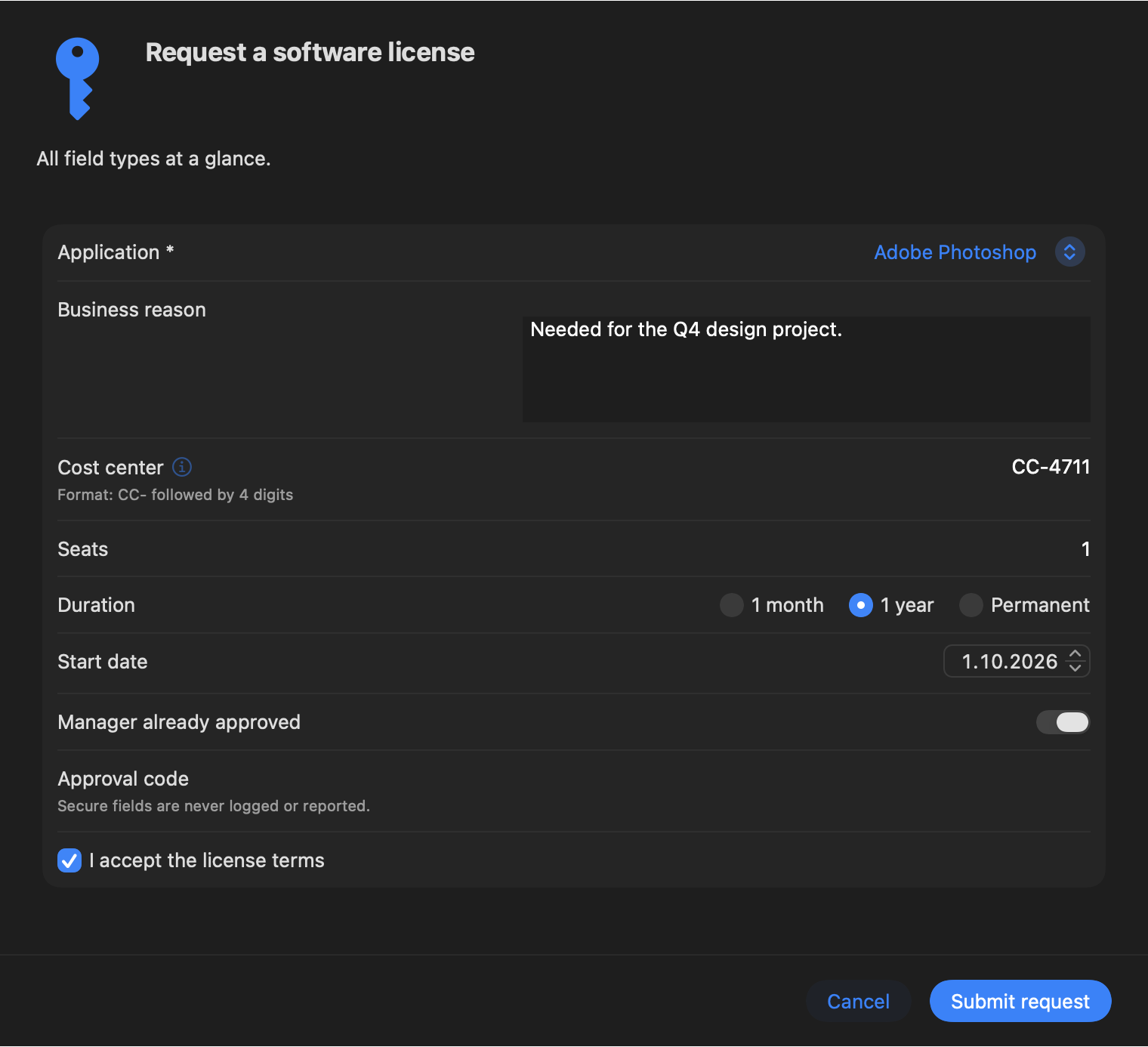Viewport: 1148px width, 1047px height.
Task: Click the All field types at a glance text
Action: (x=153, y=159)
